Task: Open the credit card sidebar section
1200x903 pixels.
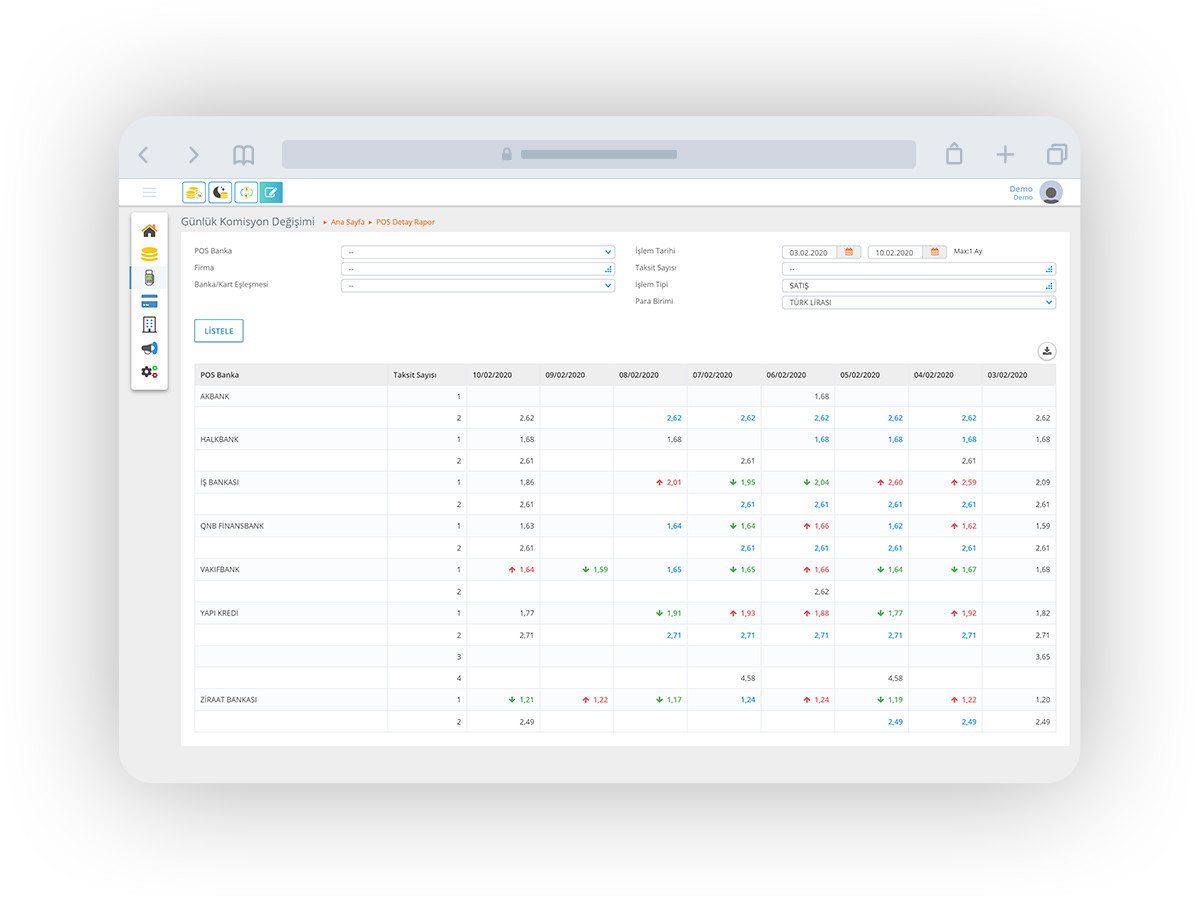Action: (149, 301)
